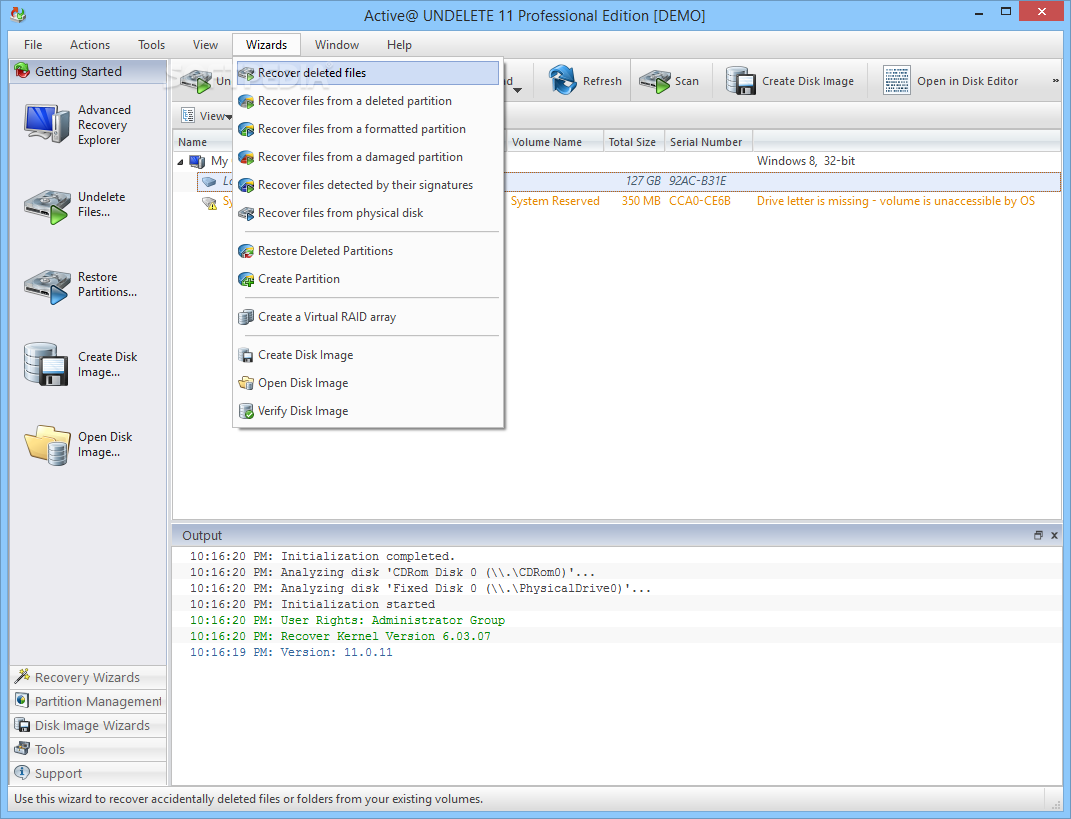Switch to Disk Image Wizards panel

click(88, 725)
